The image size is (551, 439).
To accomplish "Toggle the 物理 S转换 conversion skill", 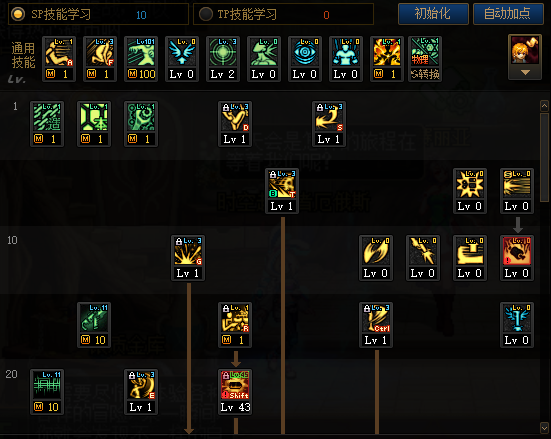I will pos(425,59).
